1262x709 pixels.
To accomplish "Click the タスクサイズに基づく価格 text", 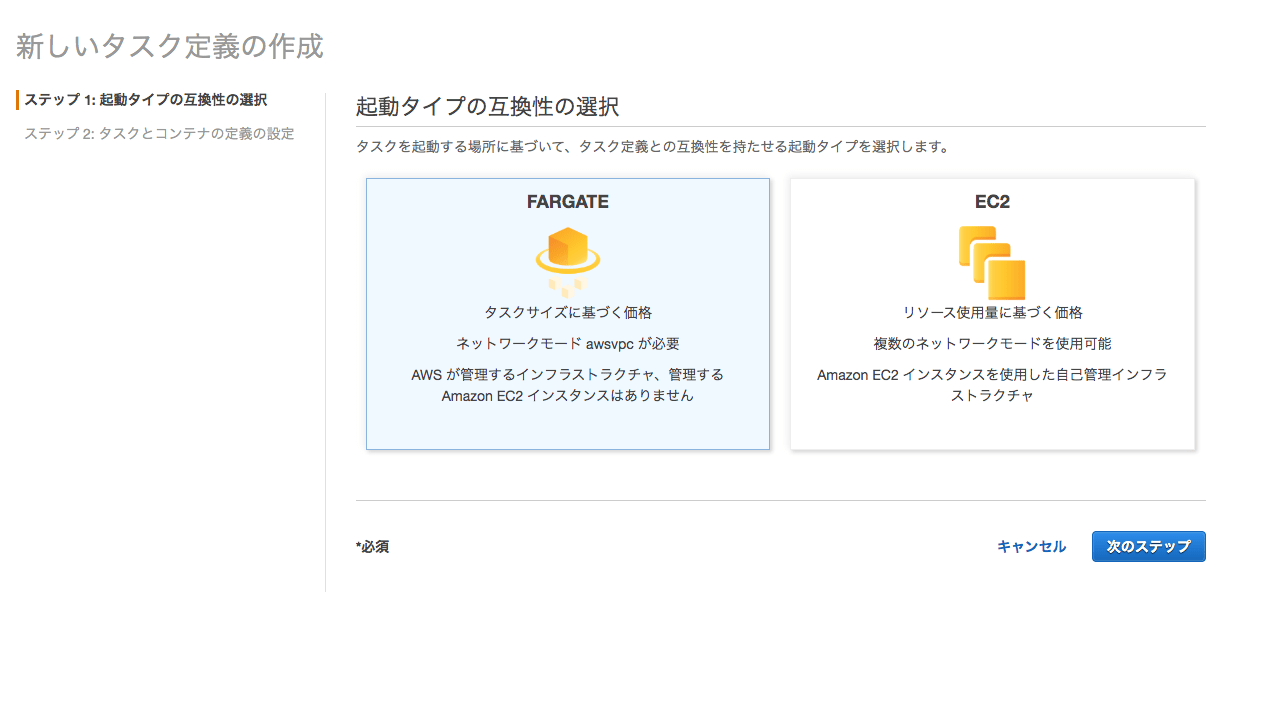I will [567, 313].
